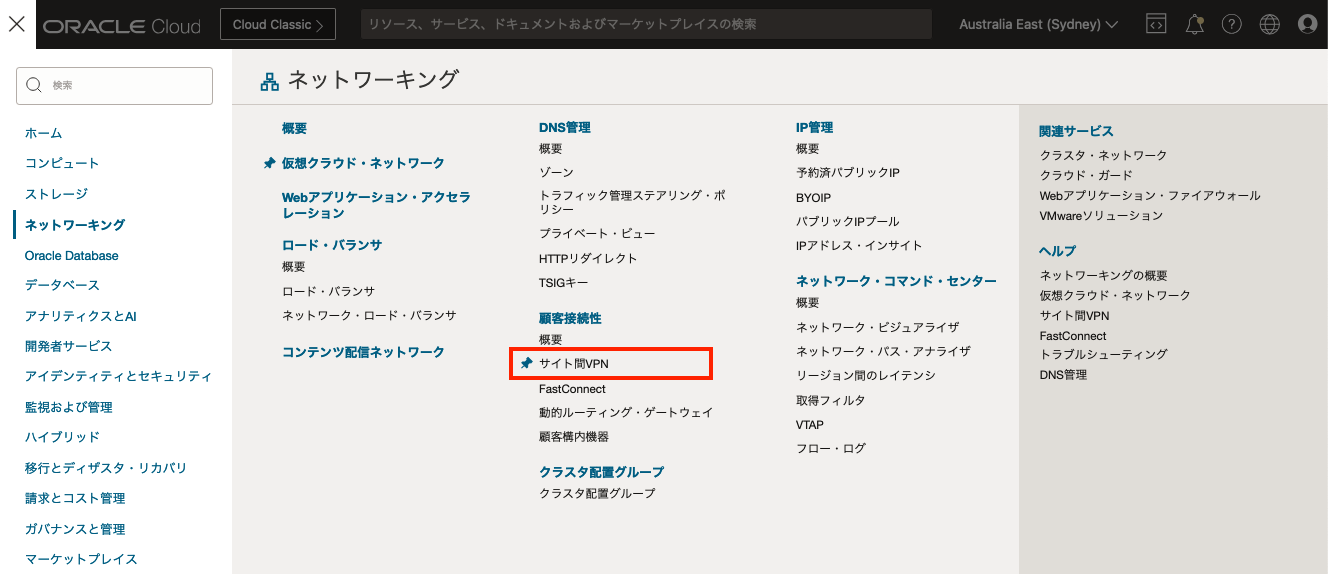Open ネットワーク・ビジュアライザ link
This screenshot has height=574, width=1328.
pyautogui.click(x=877, y=327)
